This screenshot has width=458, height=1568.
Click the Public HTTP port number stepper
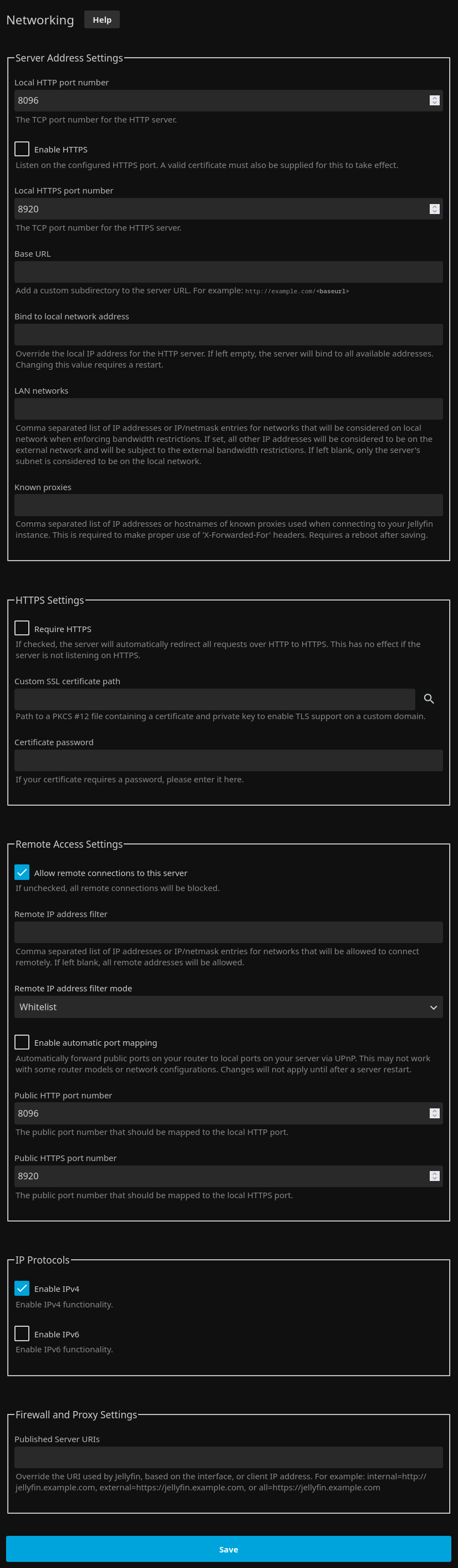(x=434, y=1113)
